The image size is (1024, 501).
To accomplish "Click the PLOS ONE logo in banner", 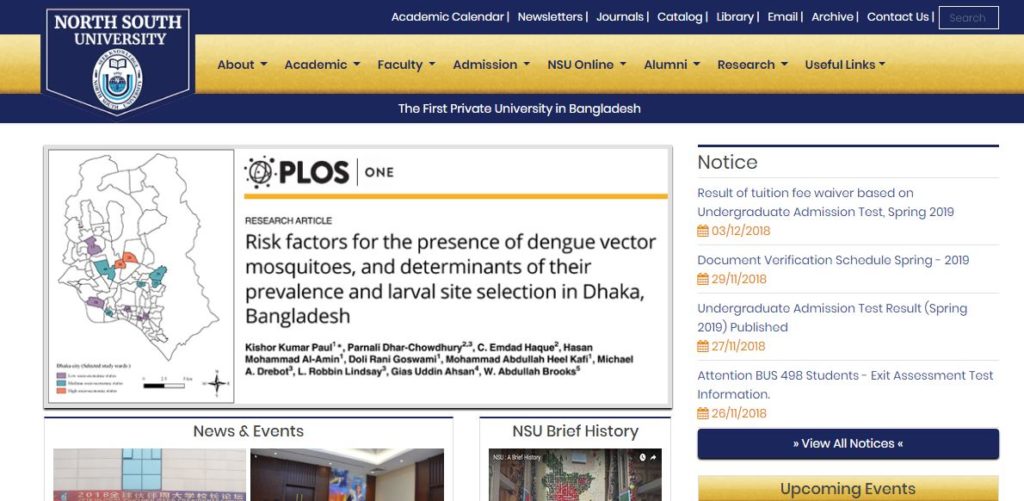I will coord(319,172).
